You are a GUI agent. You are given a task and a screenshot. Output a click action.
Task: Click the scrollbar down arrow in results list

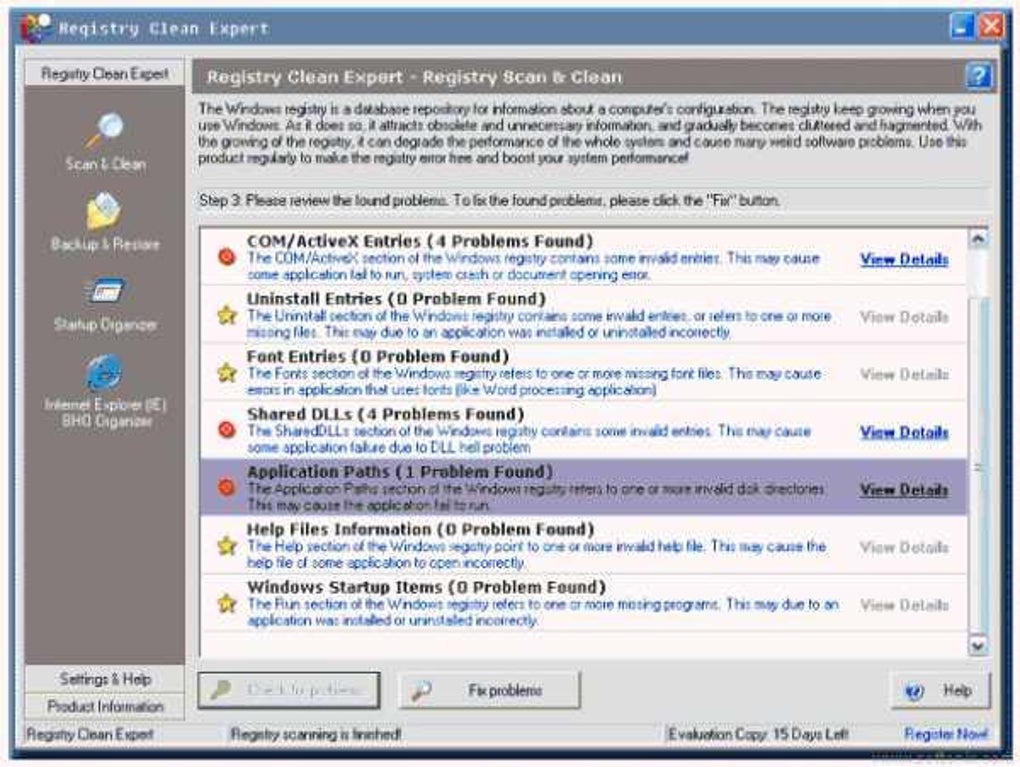click(x=977, y=646)
